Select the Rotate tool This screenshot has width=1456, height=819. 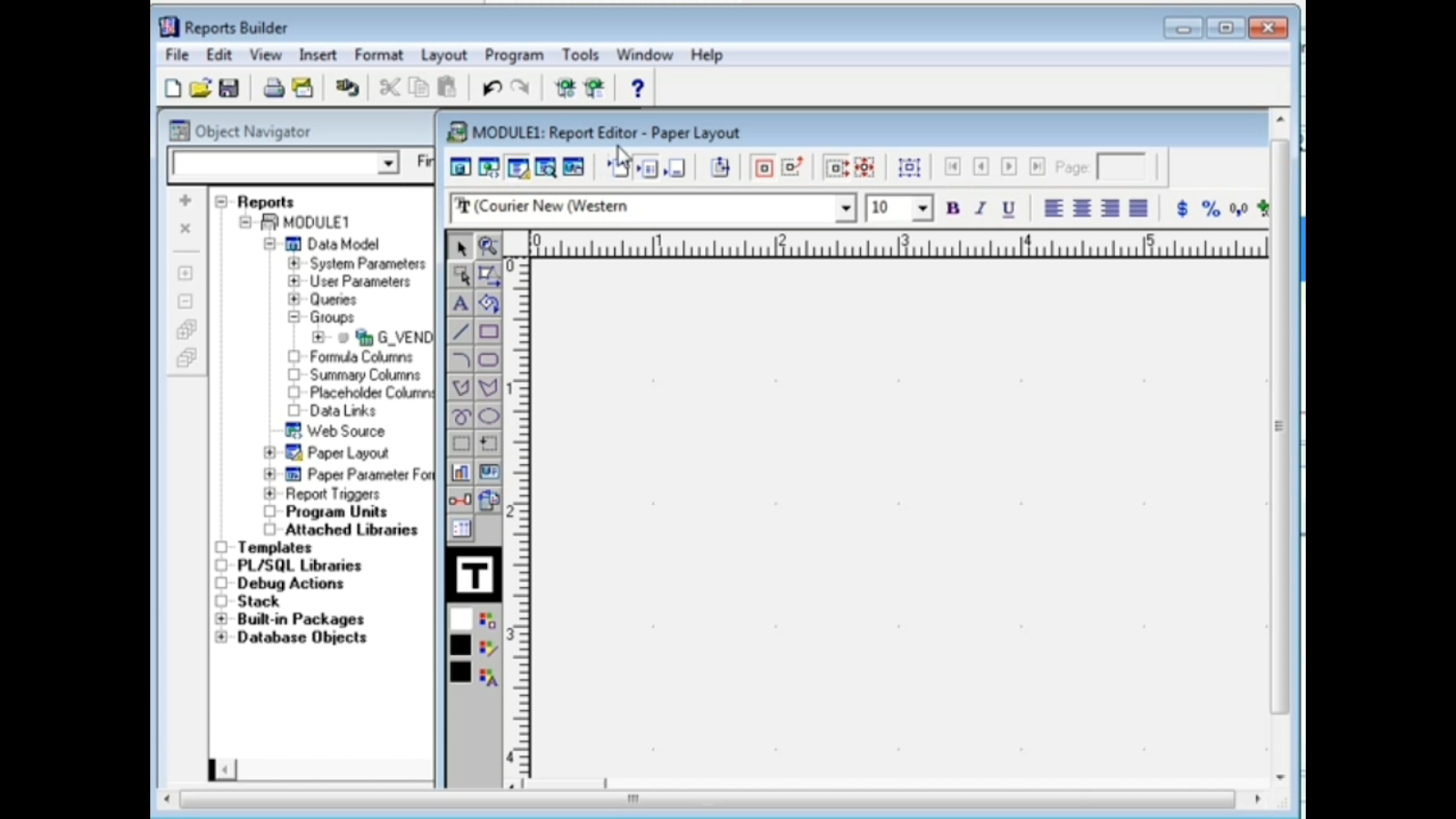(489, 303)
